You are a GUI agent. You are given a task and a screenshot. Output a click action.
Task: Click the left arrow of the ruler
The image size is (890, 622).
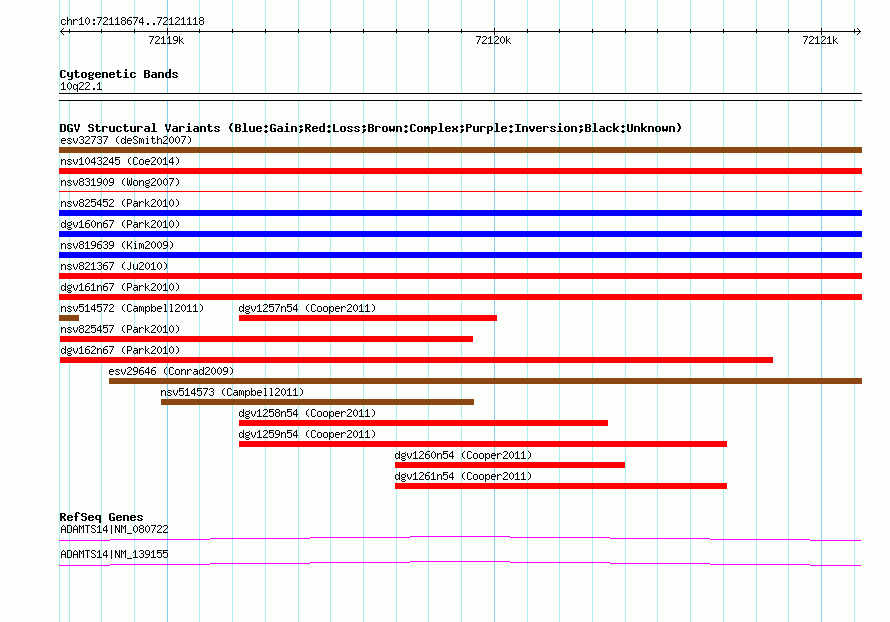63,31
